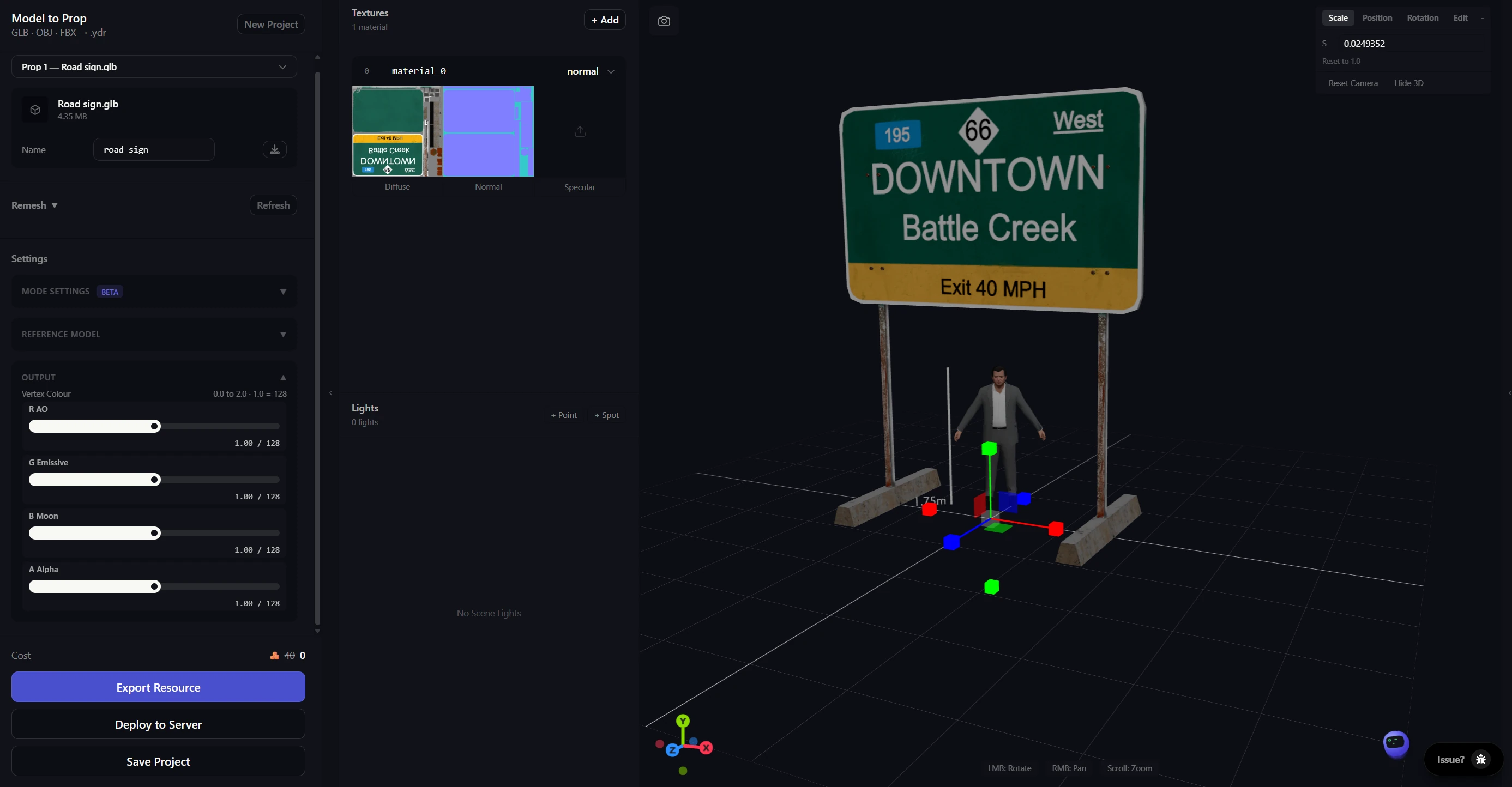
Task: Click the Name input field containing road_sign
Action: [154, 150]
